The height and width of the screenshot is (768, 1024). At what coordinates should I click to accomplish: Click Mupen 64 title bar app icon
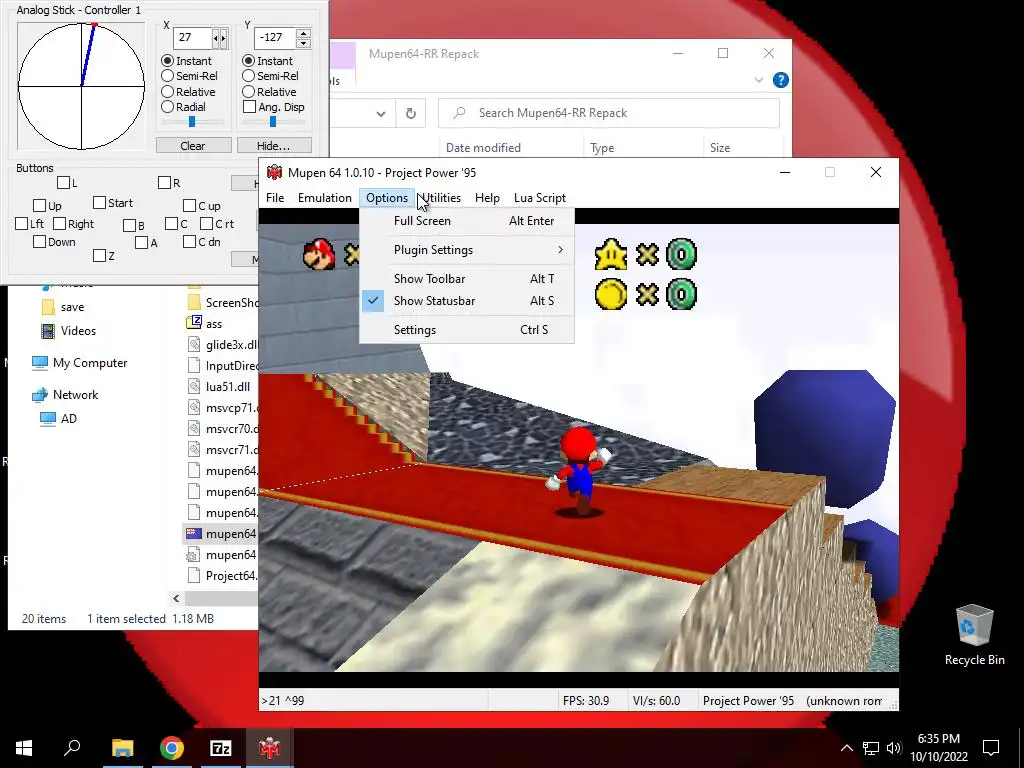[x=274, y=172]
